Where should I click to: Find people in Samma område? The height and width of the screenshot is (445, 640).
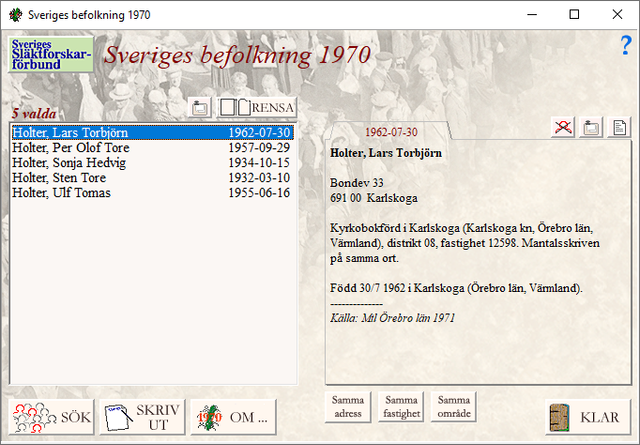(x=454, y=407)
